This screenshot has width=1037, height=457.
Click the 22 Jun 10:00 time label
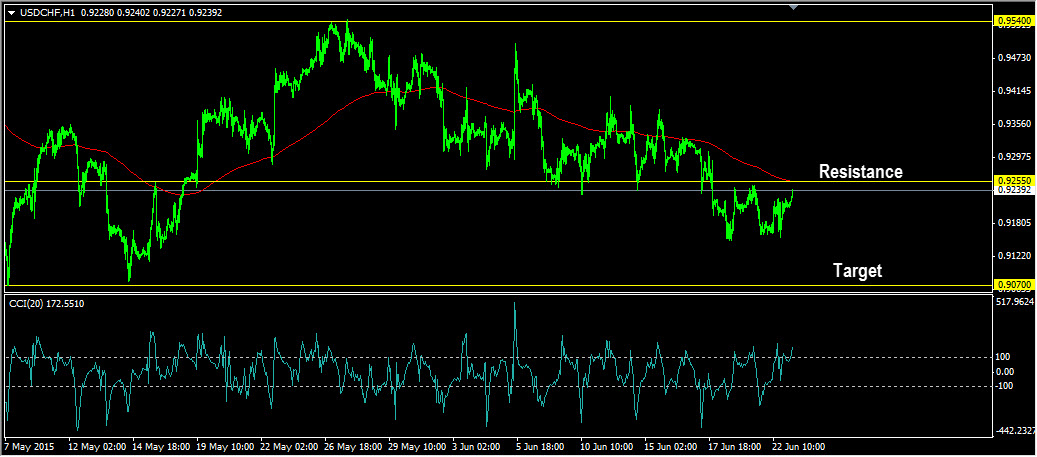tap(800, 446)
